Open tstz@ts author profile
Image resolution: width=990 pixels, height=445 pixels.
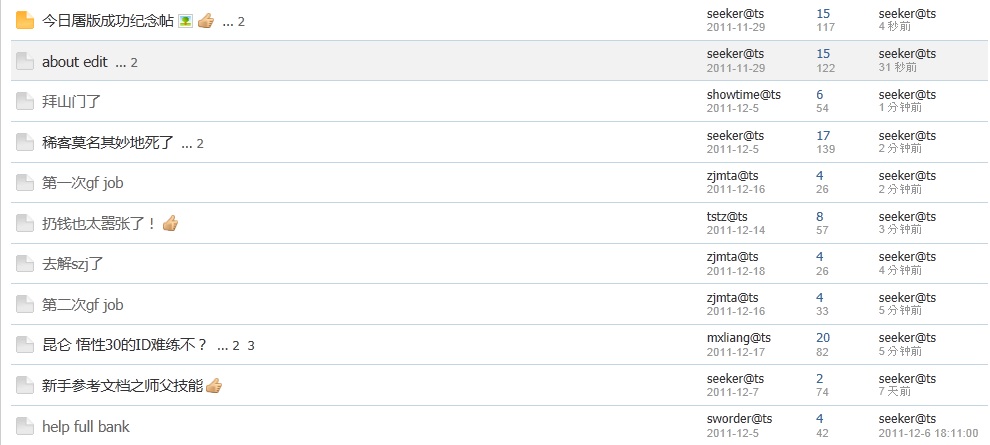click(x=727, y=217)
